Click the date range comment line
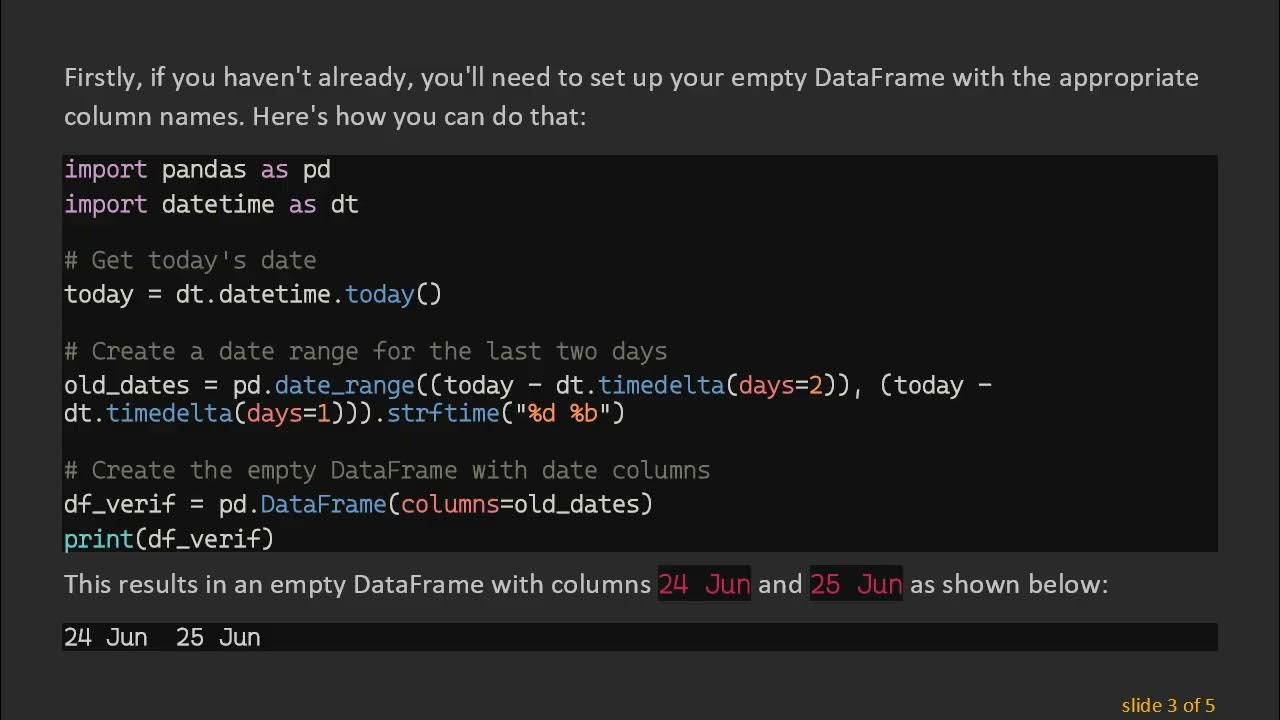The height and width of the screenshot is (720, 1280). coord(365,352)
